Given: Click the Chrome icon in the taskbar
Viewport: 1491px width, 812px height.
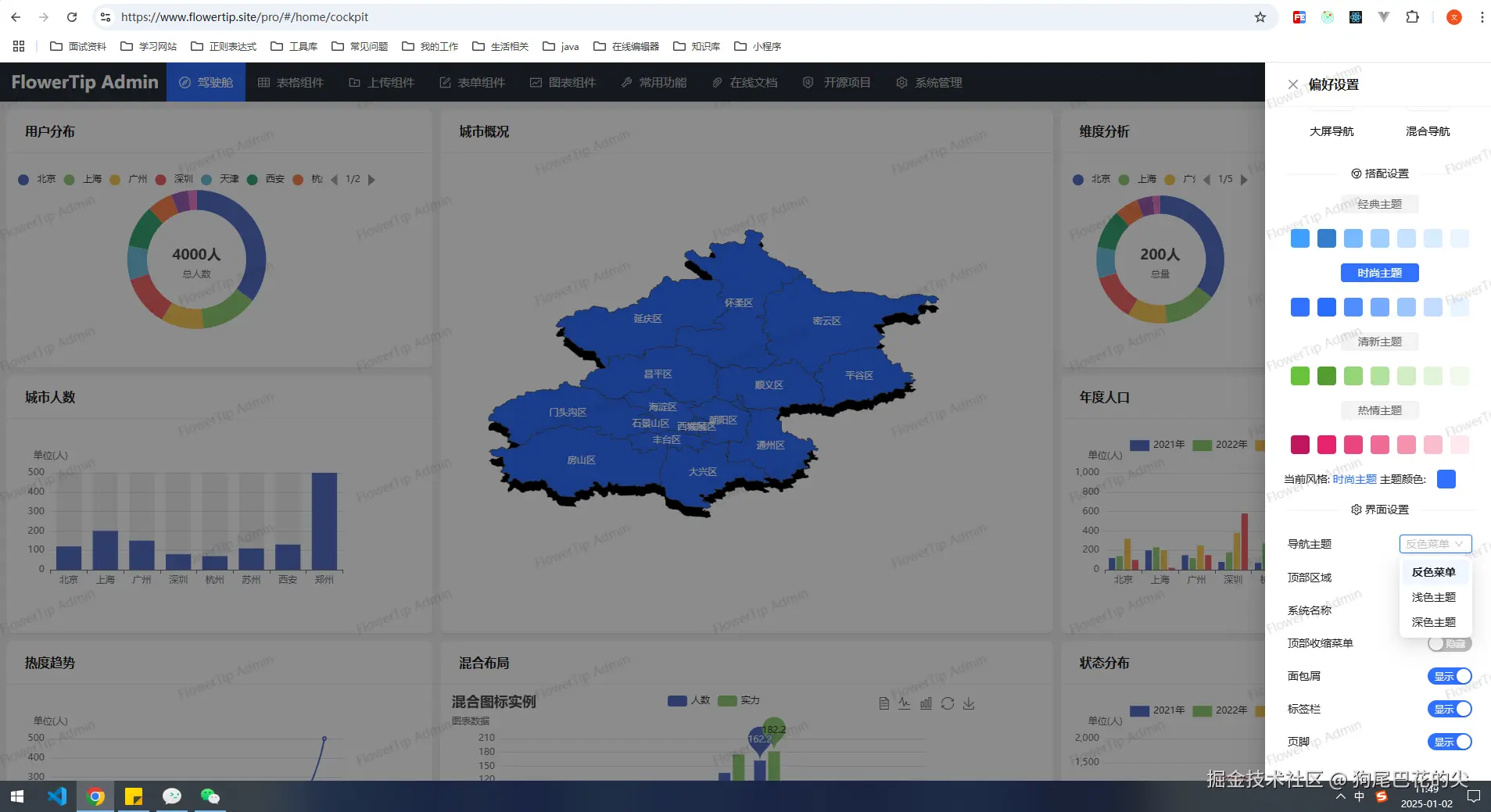Looking at the screenshot, I should point(95,796).
